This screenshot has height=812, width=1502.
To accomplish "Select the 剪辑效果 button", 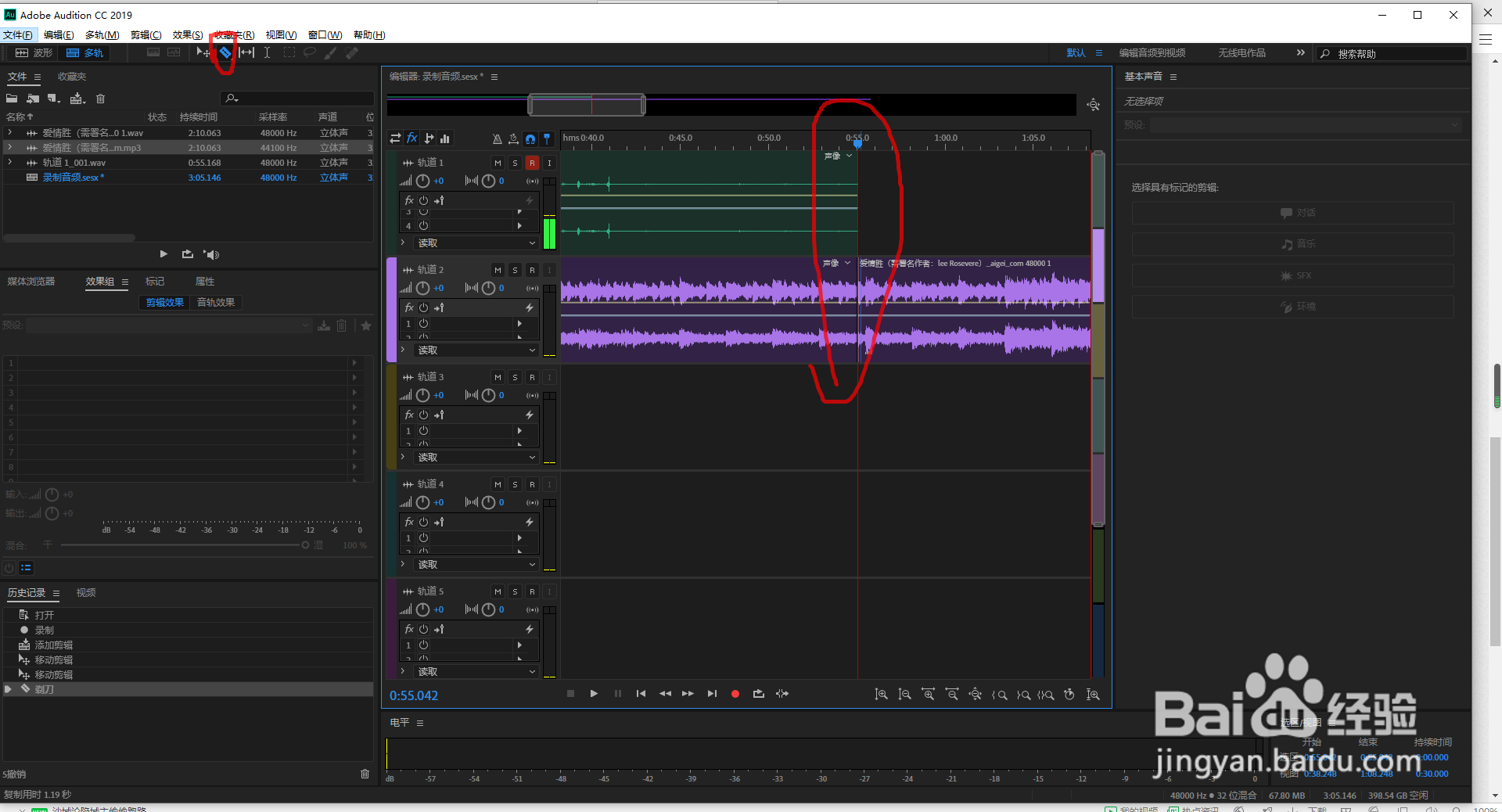I will coord(165,303).
